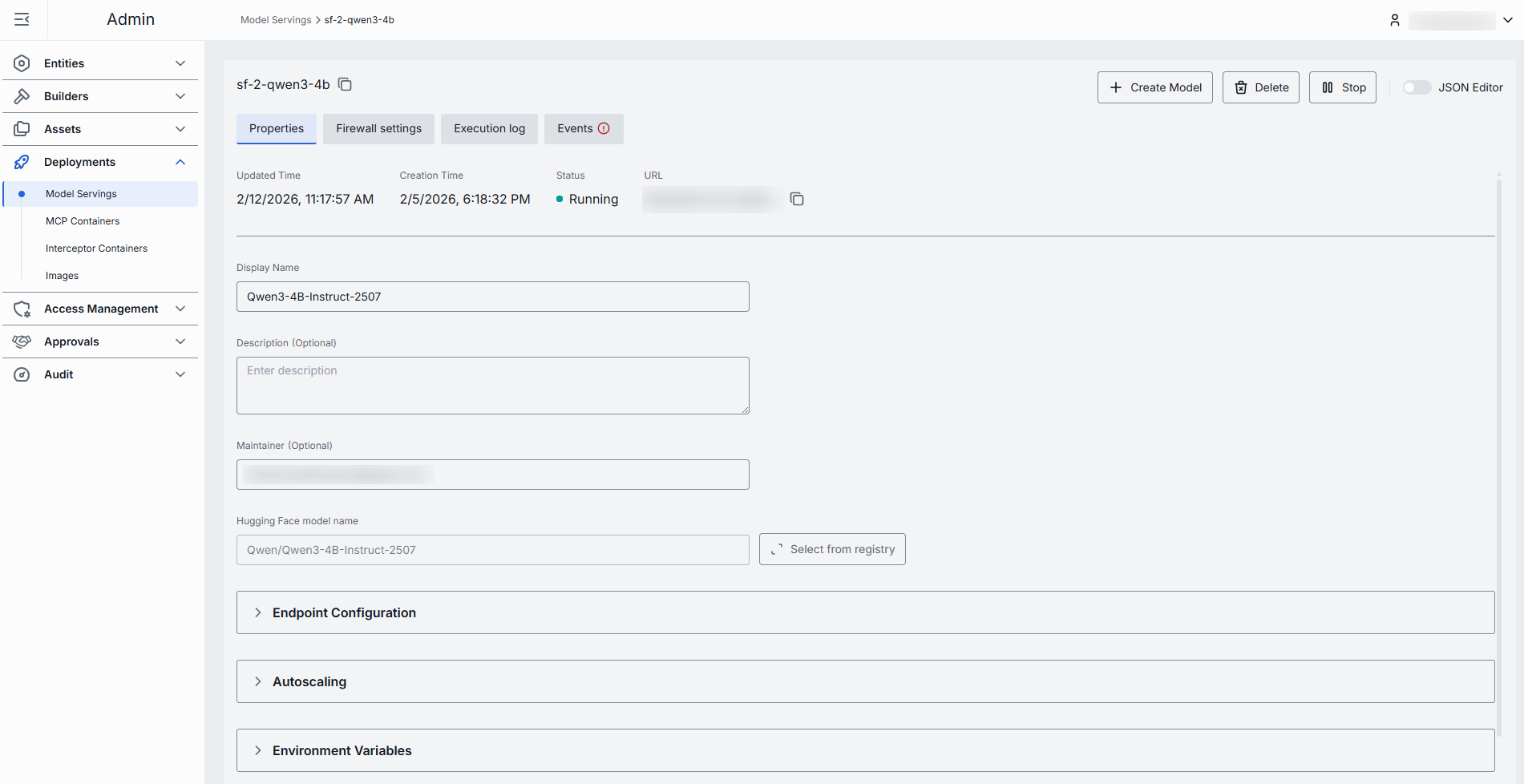Click the Audit compass icon

(22, 374)
